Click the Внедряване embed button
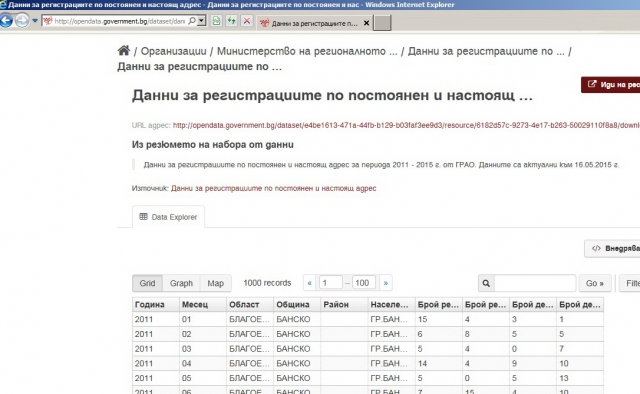 (612, 248)
